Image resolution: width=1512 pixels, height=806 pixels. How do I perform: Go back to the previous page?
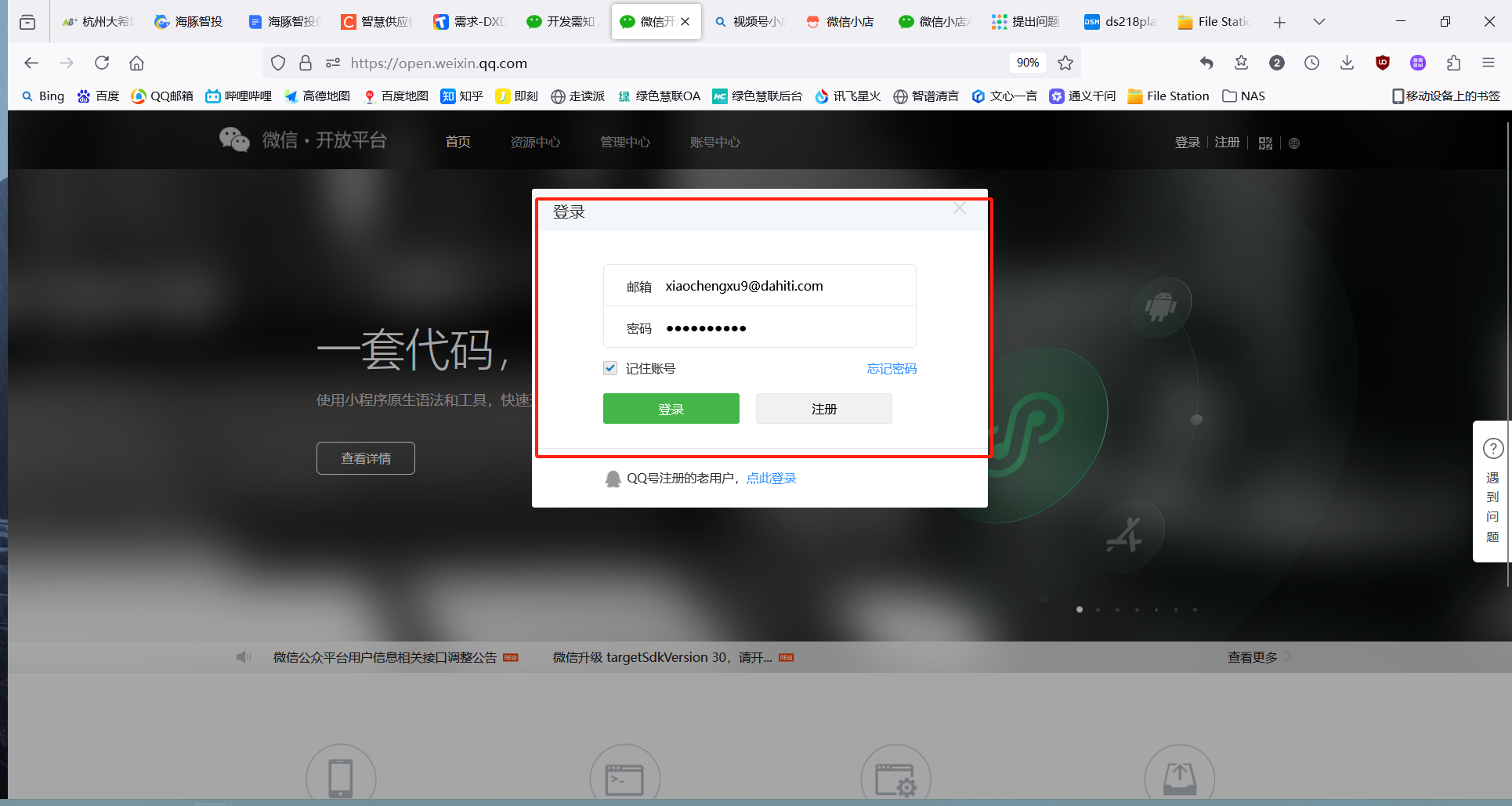pyautogui.click(x=31, y=63)
